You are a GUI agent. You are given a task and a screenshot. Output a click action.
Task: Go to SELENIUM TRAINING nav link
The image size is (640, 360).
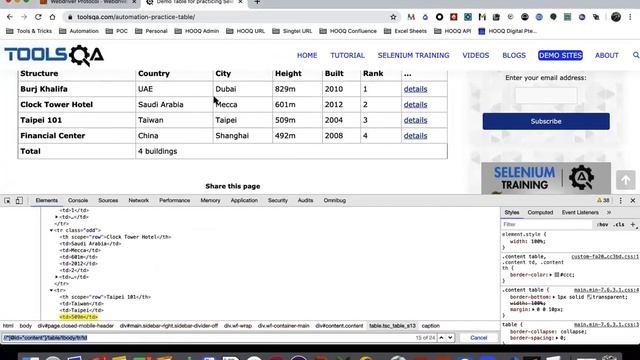413,55
